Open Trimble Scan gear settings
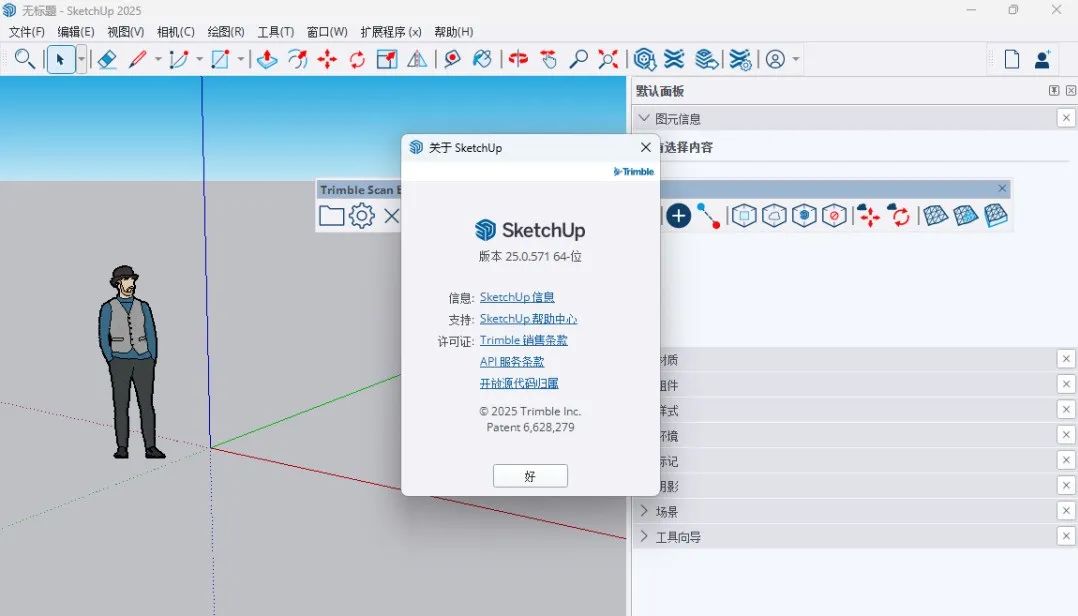 [x=362, y=216]
